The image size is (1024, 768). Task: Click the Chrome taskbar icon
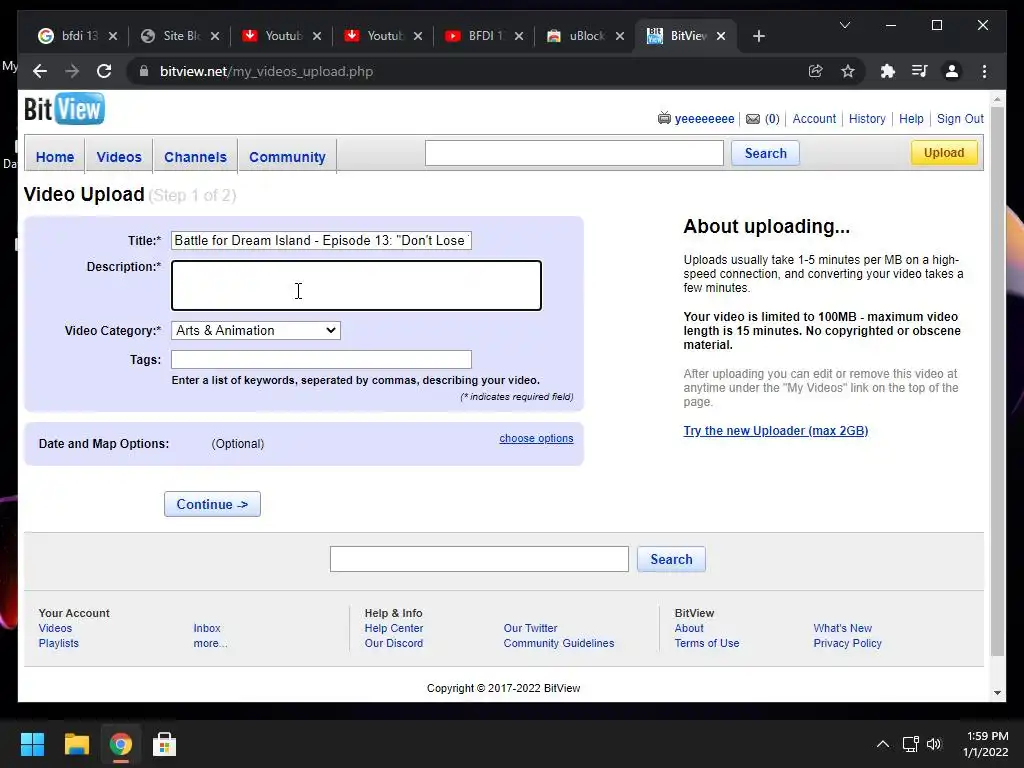(120, 744)
